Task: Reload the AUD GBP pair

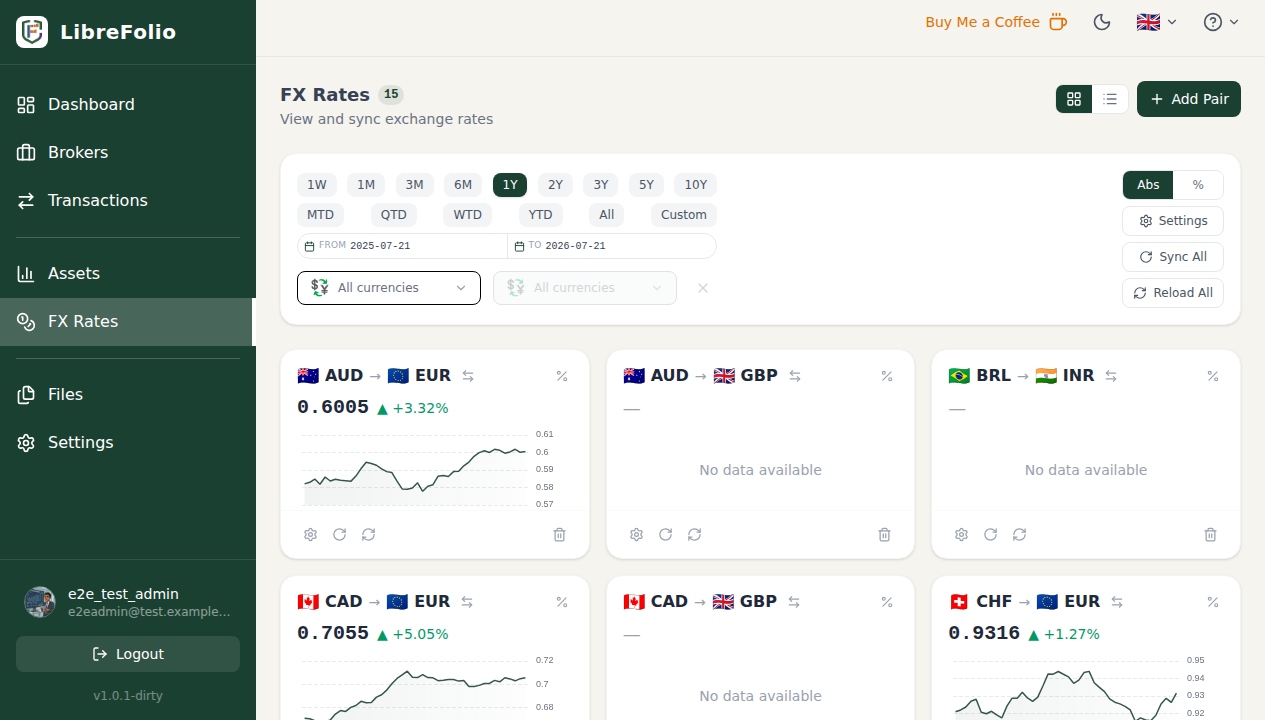Action: 694,535
